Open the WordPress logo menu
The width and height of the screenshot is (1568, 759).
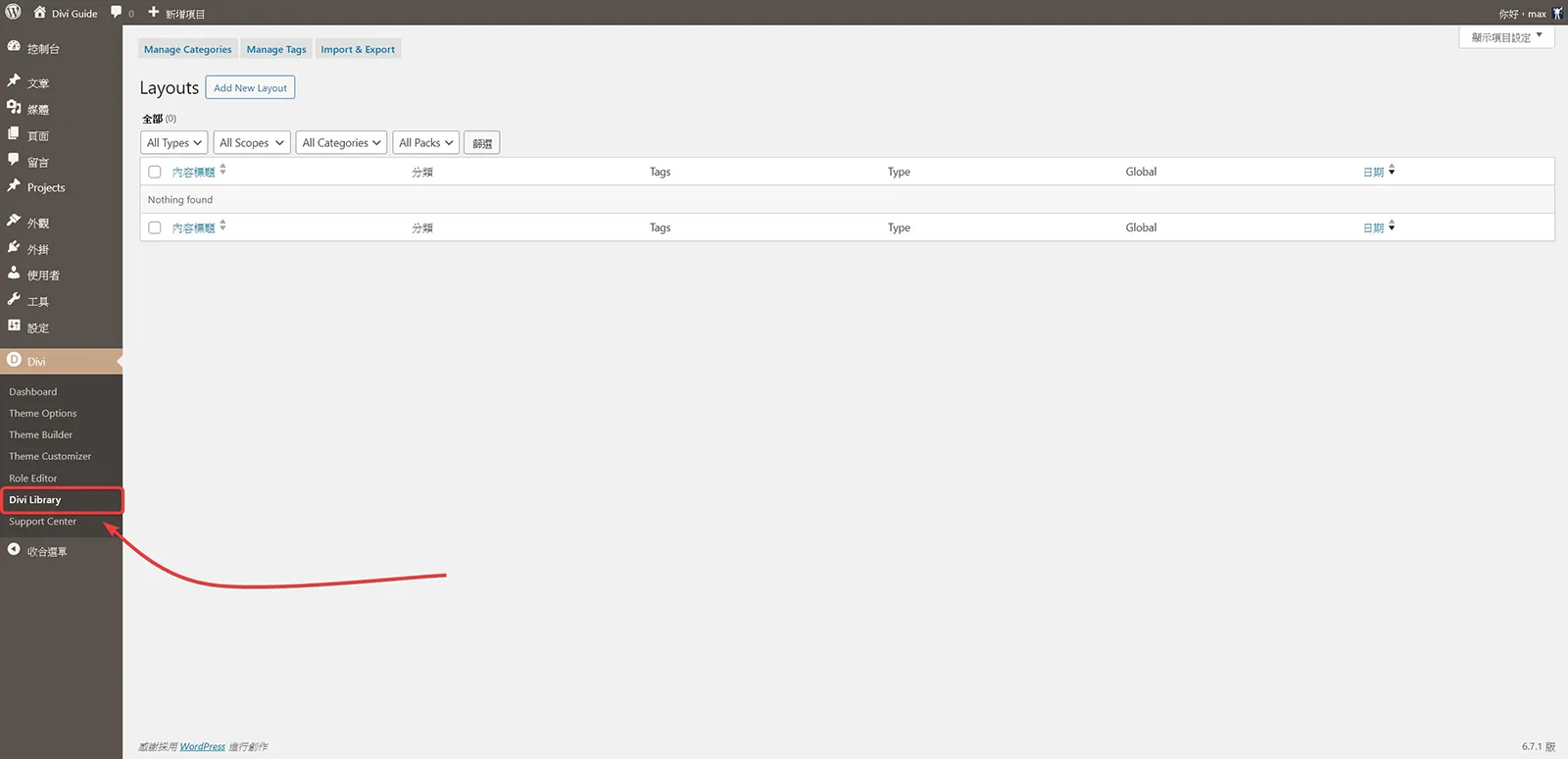pyautogui.click(x=14, y=13)
